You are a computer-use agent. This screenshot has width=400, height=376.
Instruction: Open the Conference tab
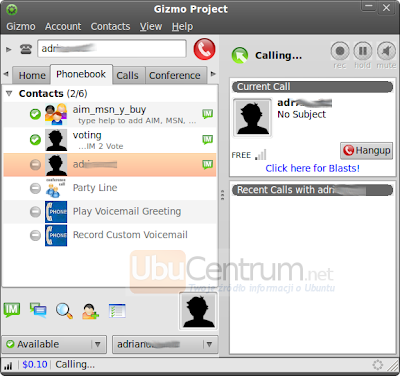tap(175, 75)
